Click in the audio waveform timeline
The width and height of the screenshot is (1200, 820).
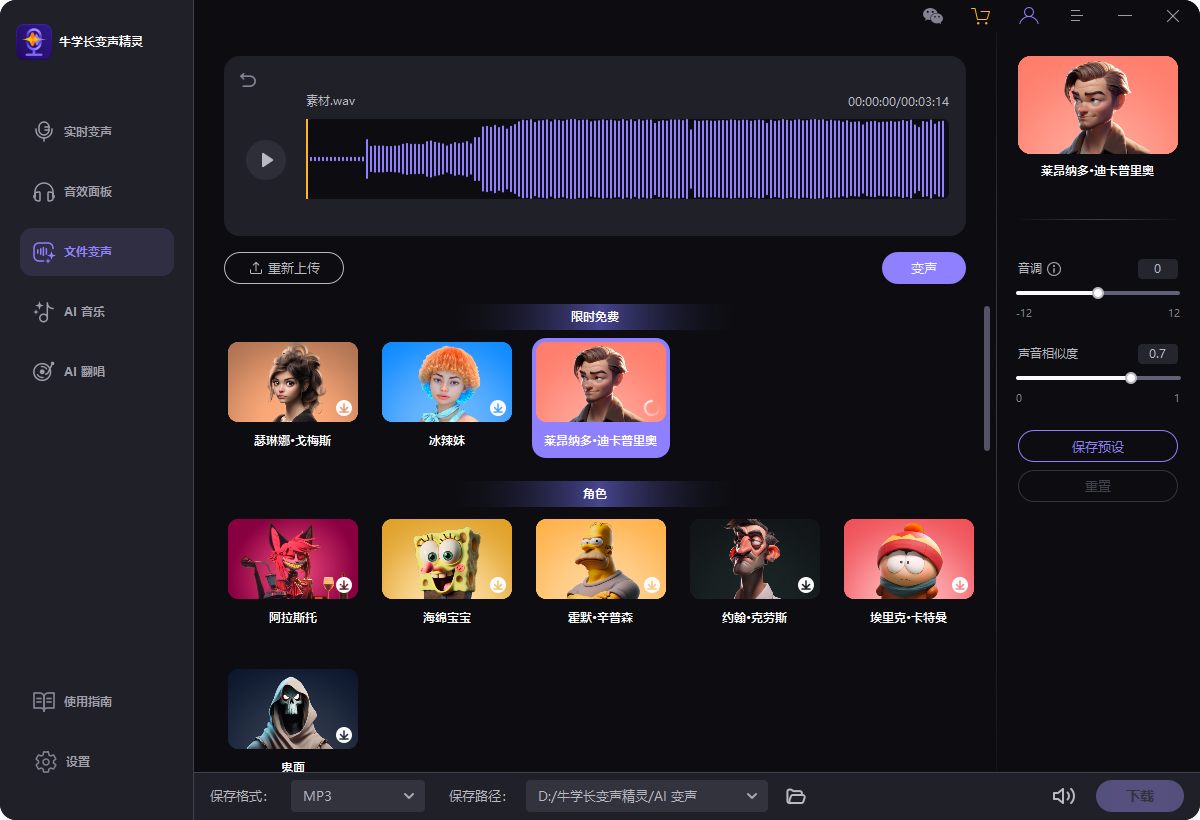(x=626, y=160)
